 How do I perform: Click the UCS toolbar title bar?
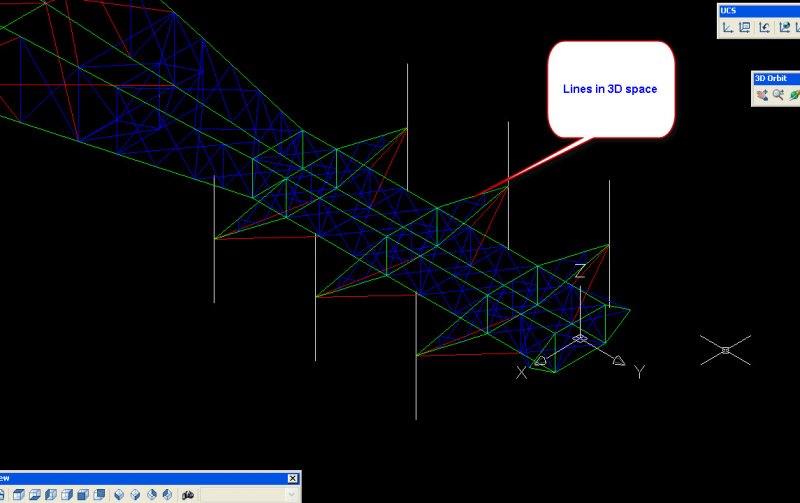click(x=759, y=10)
